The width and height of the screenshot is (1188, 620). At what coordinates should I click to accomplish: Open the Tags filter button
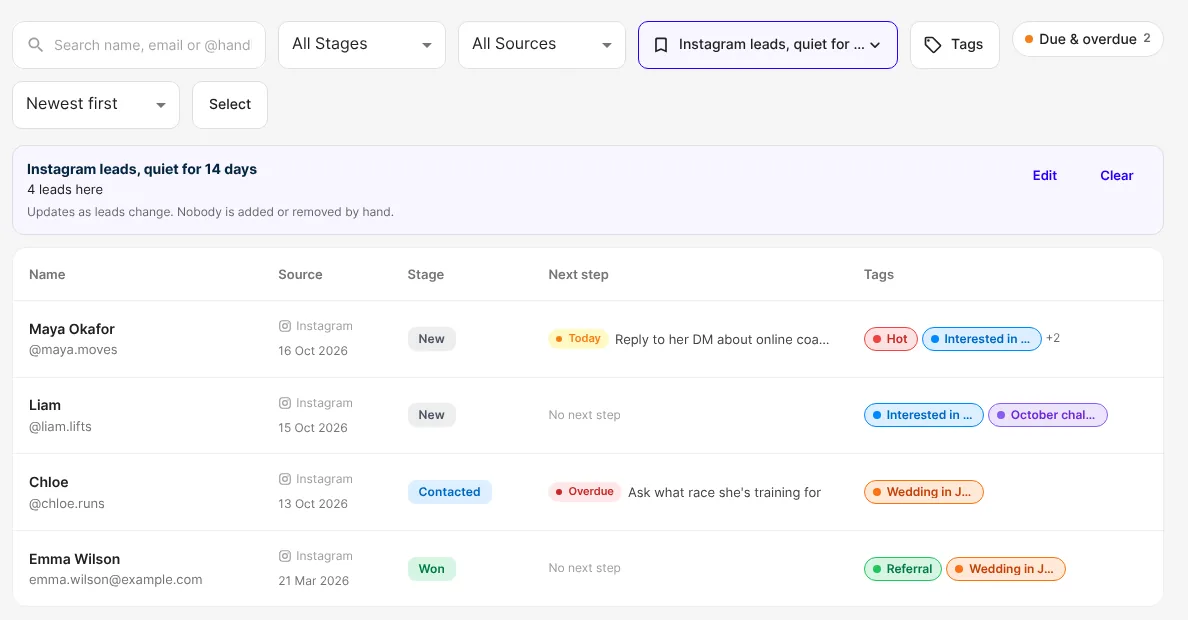tap(955, 45)
